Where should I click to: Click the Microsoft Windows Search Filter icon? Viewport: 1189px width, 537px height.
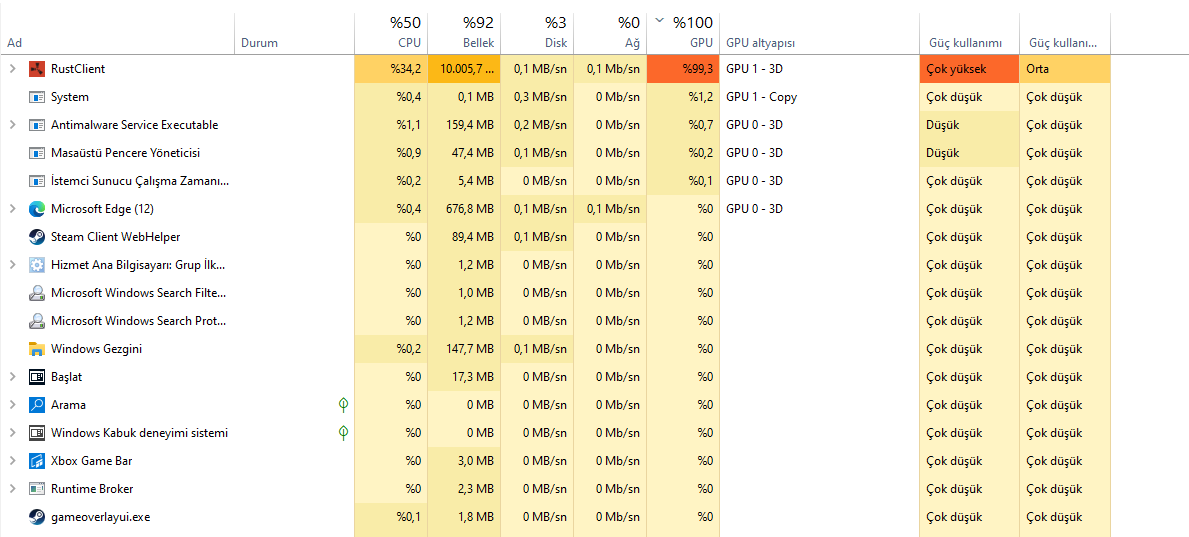(36, 293)
